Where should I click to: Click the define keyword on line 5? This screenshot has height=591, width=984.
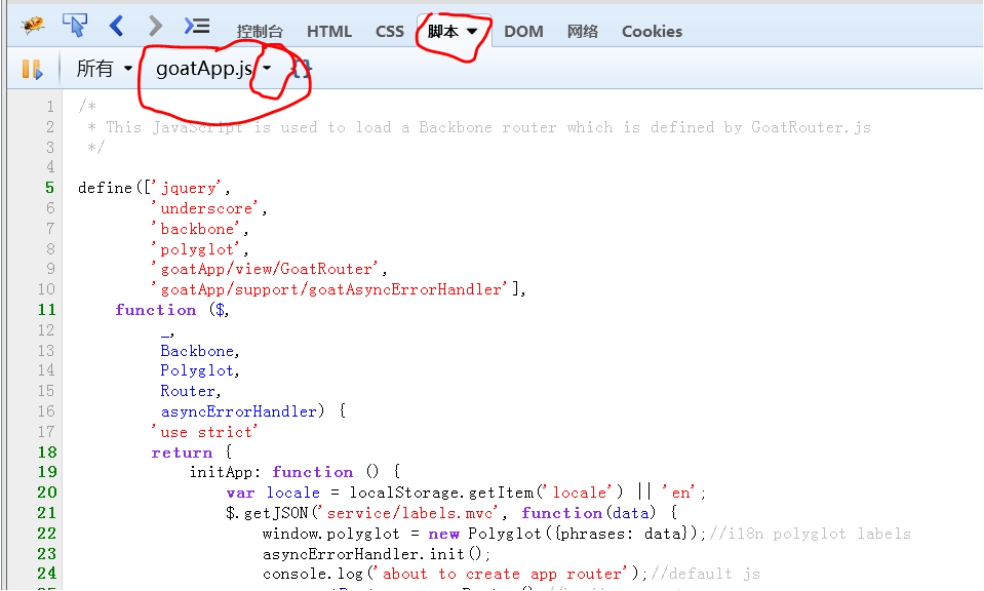point(105,188)
